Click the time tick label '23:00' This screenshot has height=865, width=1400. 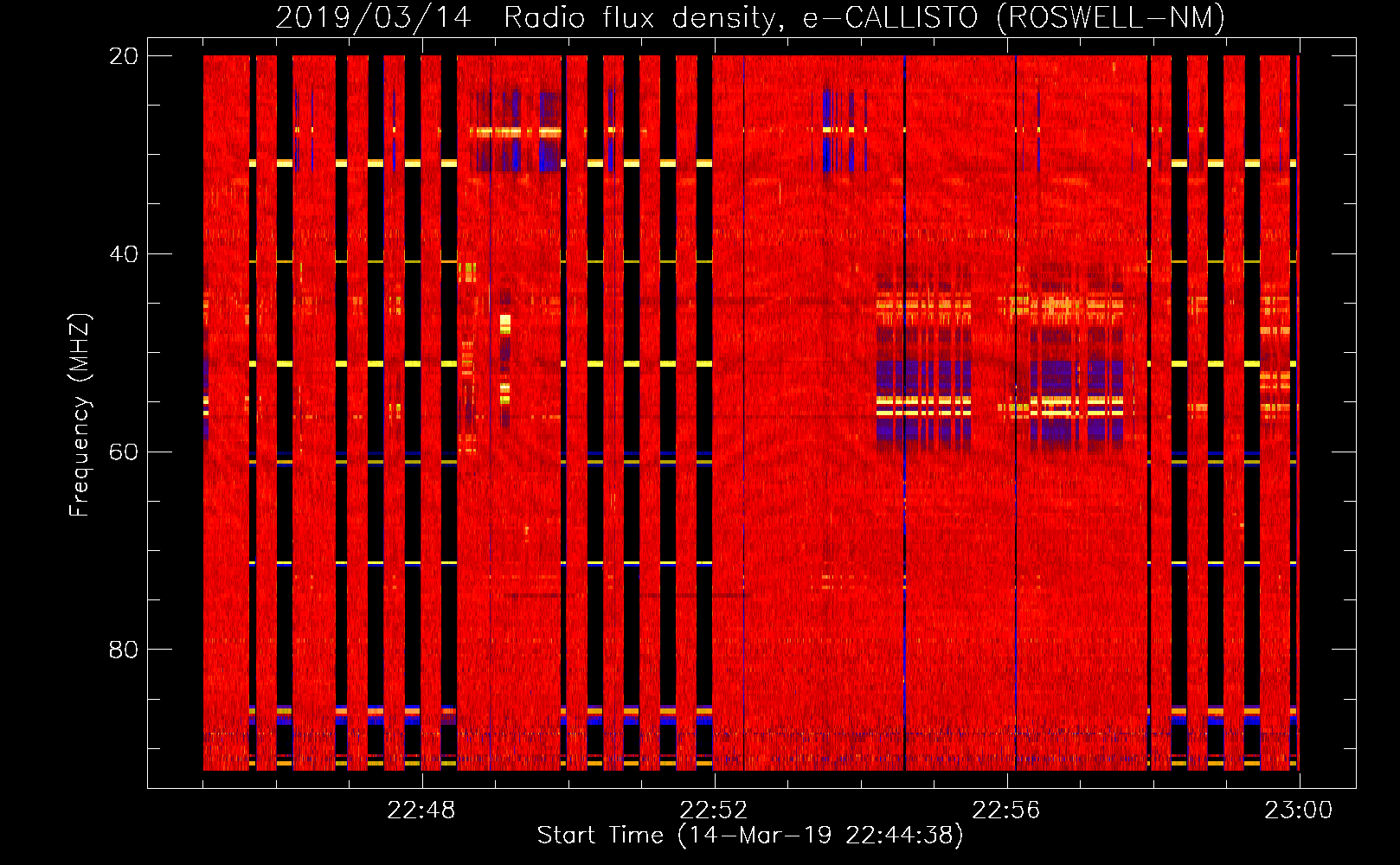pos(1299,811)
